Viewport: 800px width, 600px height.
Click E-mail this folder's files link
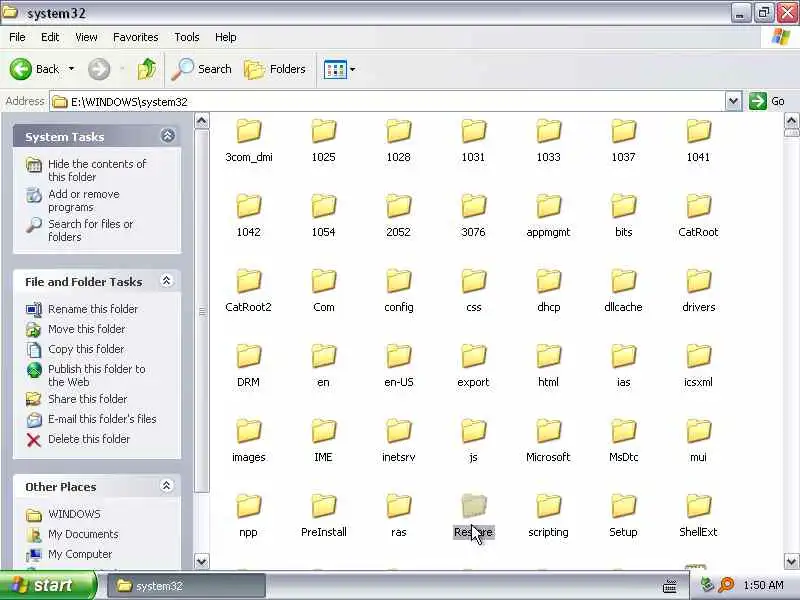click(x=102, y=419)
